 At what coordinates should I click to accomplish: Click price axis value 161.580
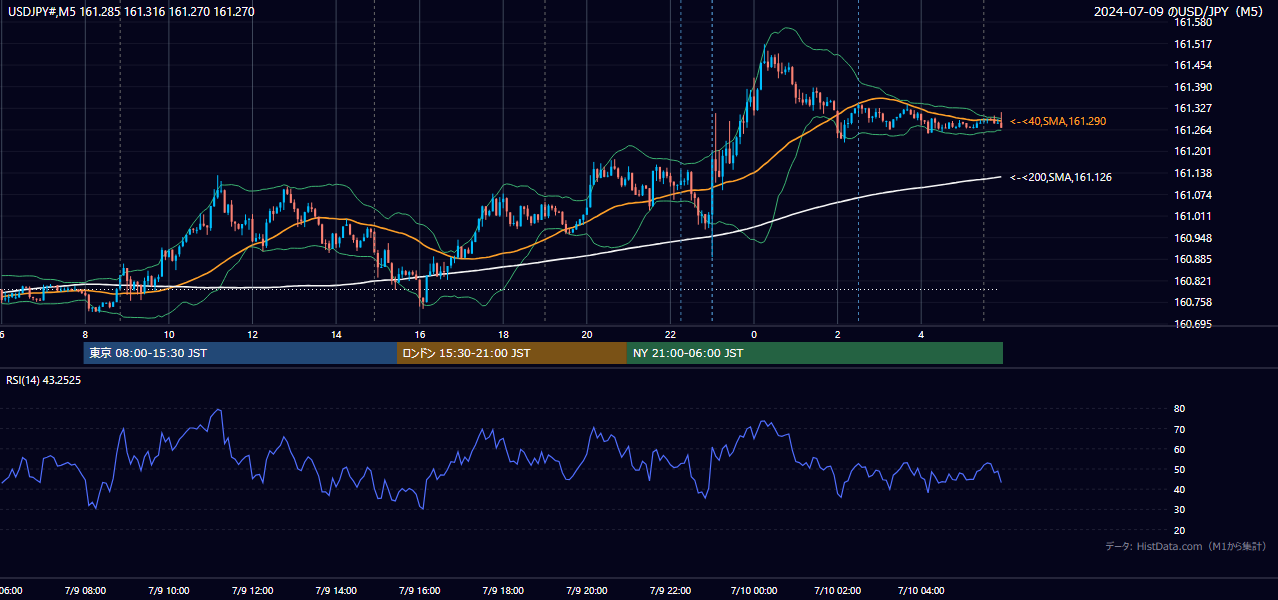[1193, 22]
